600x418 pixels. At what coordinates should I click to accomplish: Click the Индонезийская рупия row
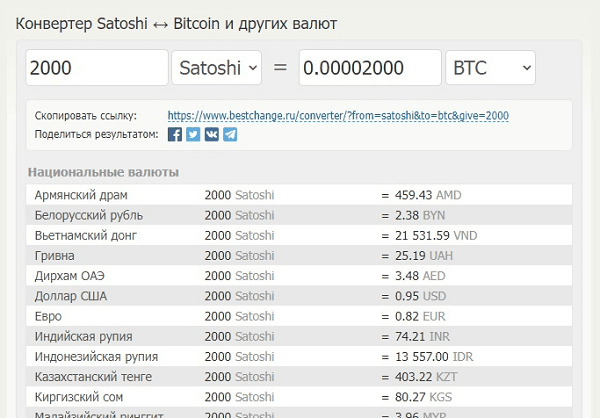point(299,357)
